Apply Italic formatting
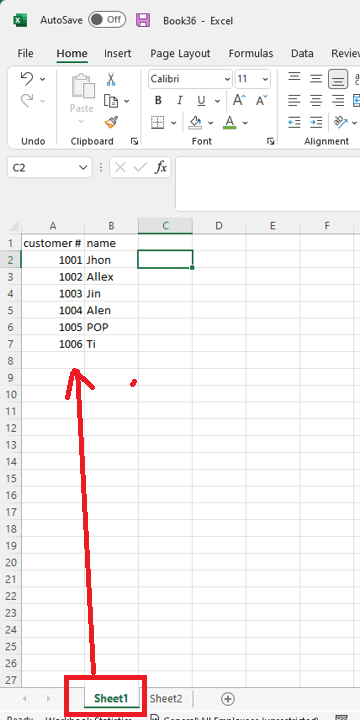Image resolution: width=360 pixels, height=720 pixels. coord(180,101)
